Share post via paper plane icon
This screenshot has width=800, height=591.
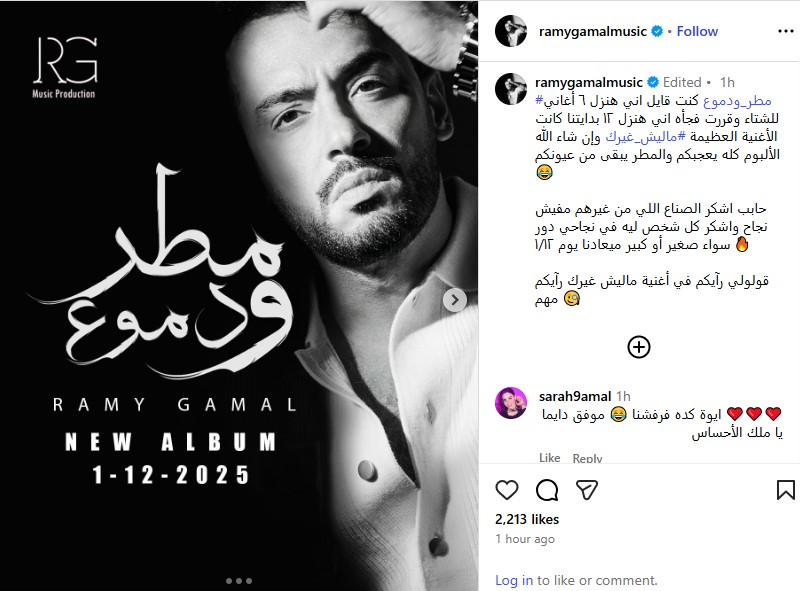pos(587,490)
